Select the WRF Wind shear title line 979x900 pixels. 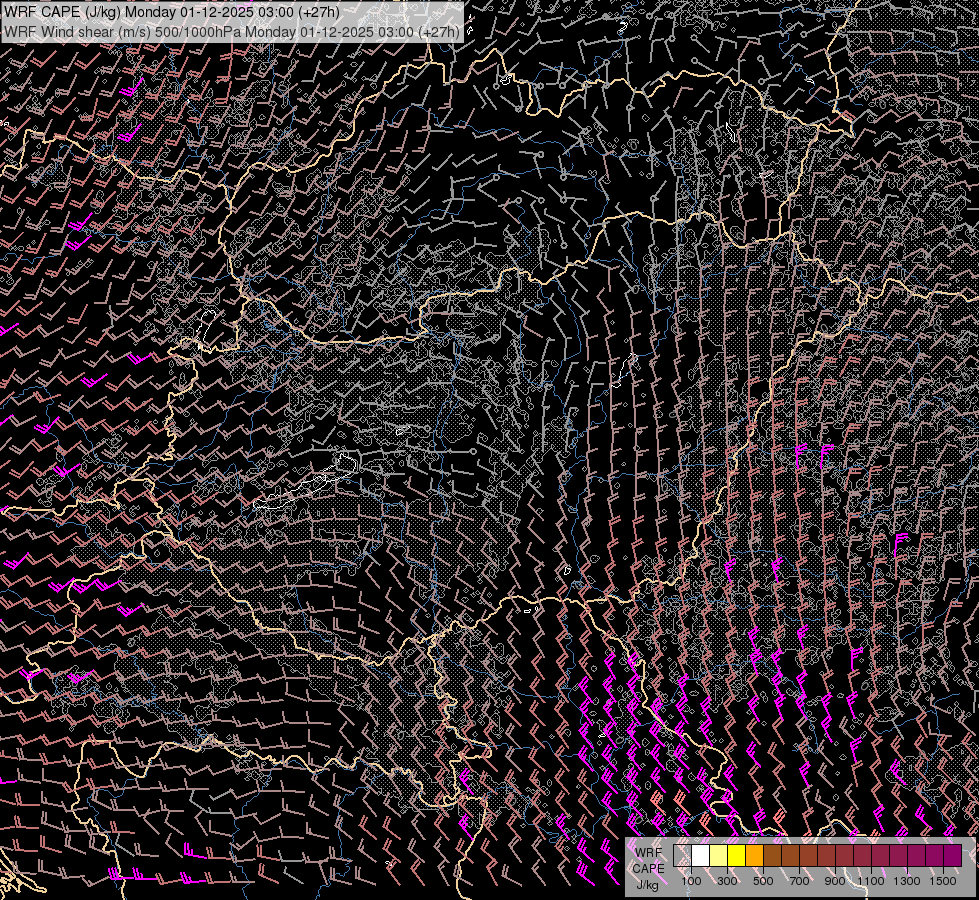(x=232, y=31)
